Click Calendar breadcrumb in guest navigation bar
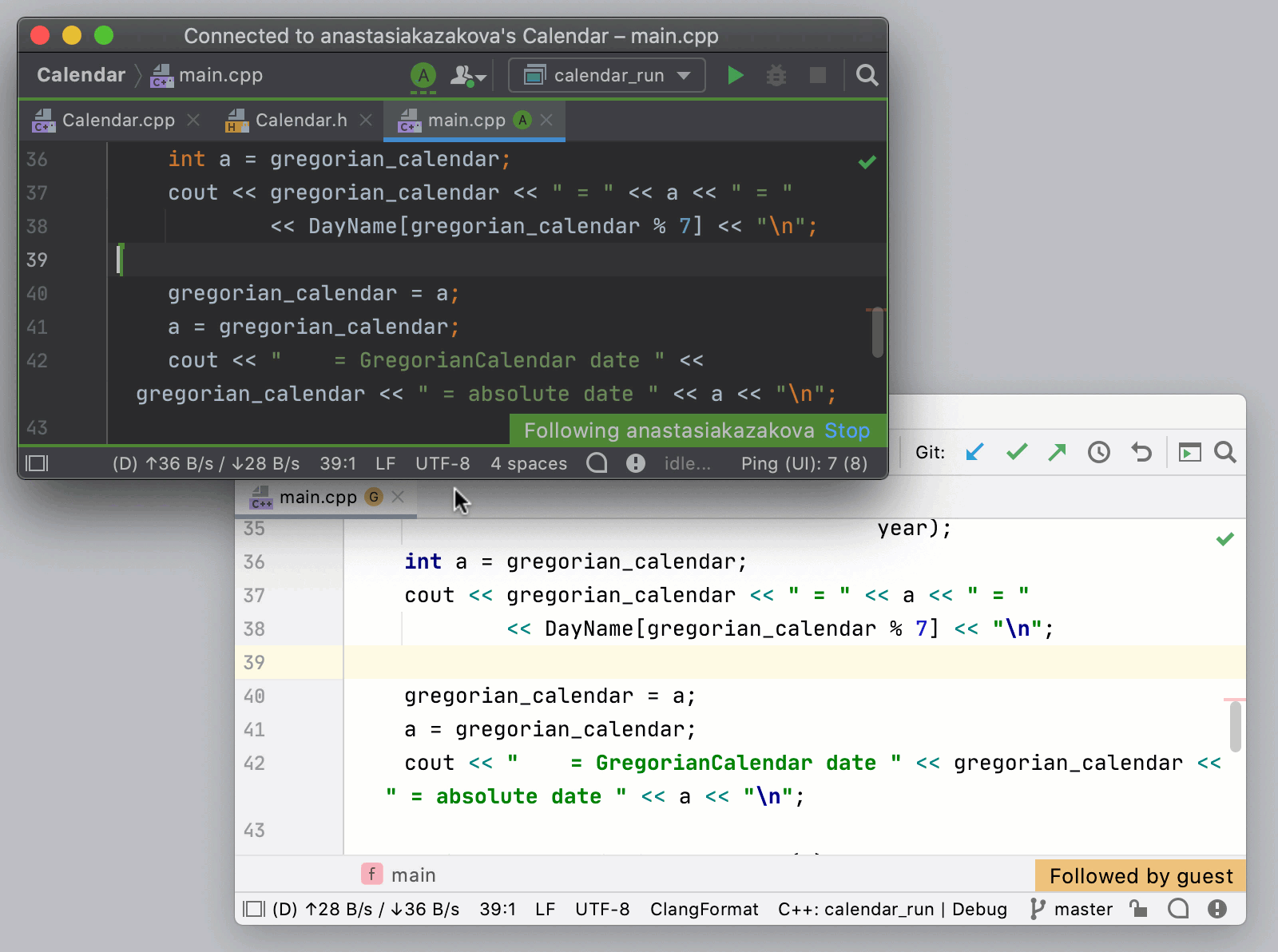 (81, 75)
